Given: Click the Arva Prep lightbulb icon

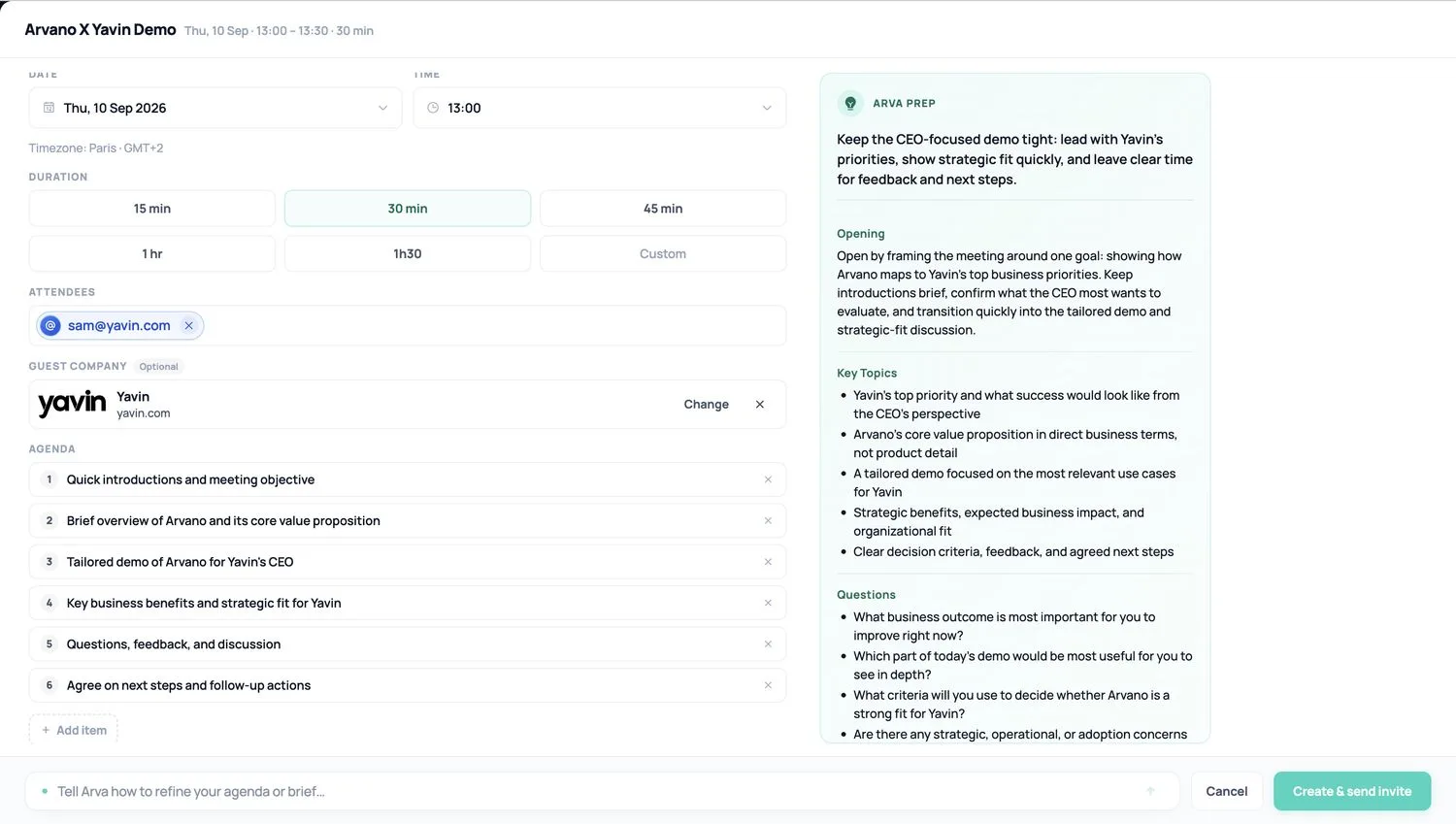Looking at the screenshot, I should (x=850, y=103).
